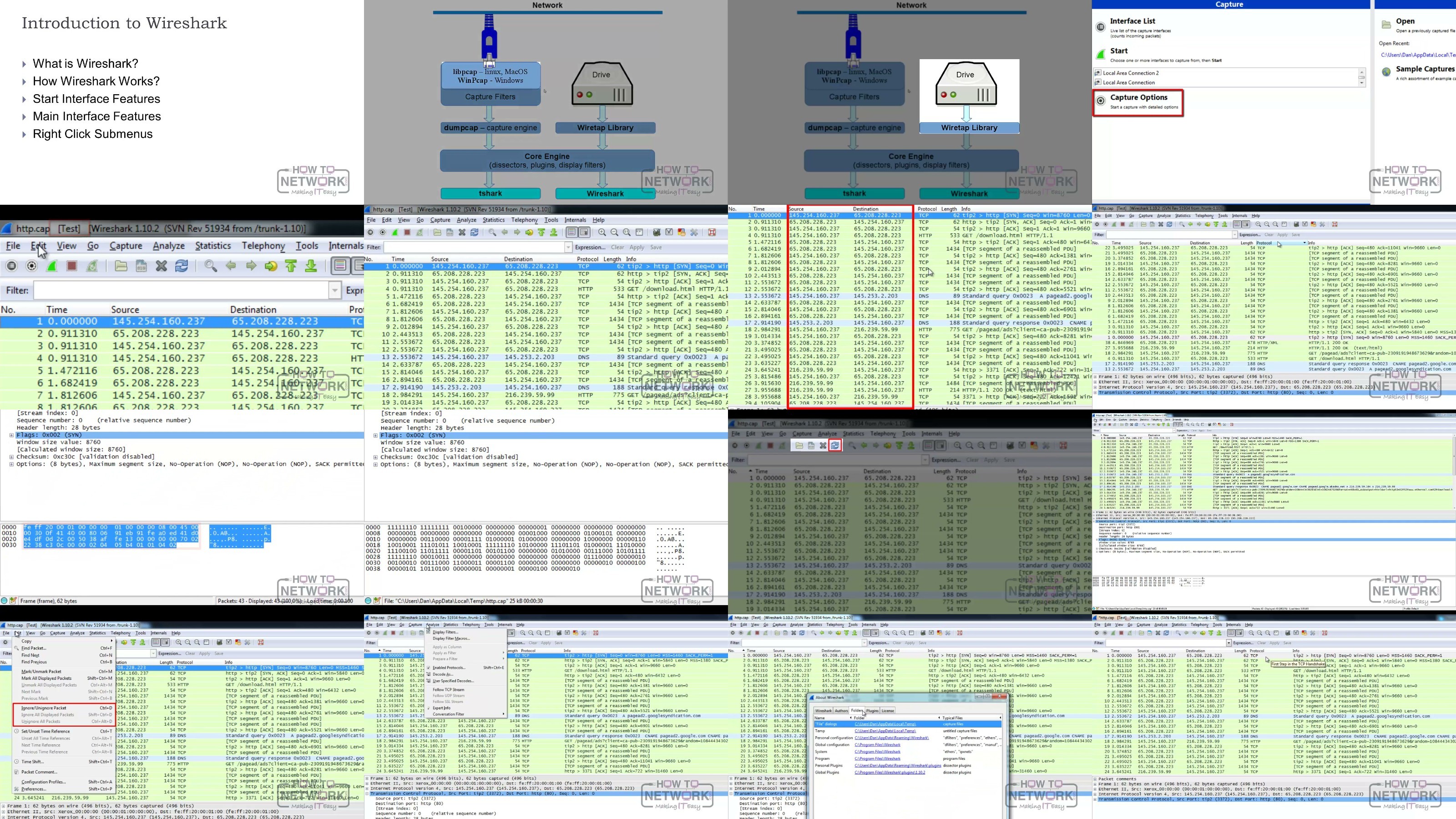
Task: Choose Preferences... in open Edit menu
Action: pos(63,789)
